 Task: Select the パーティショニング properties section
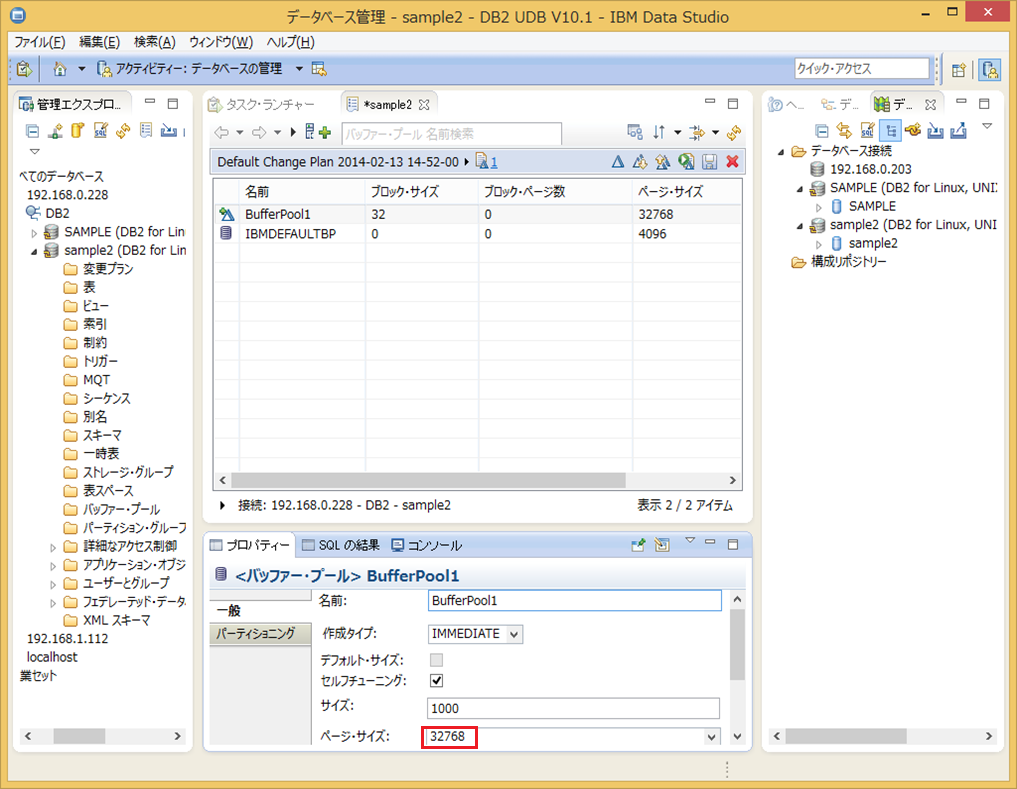[x=256, y=633]
